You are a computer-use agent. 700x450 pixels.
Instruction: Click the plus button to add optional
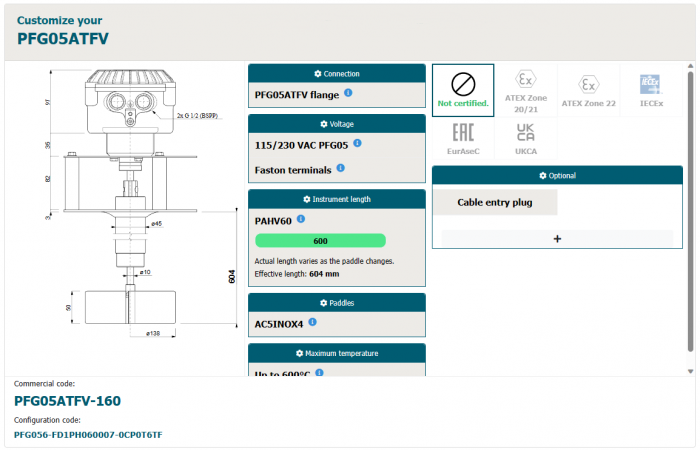(x=557, y=239)
